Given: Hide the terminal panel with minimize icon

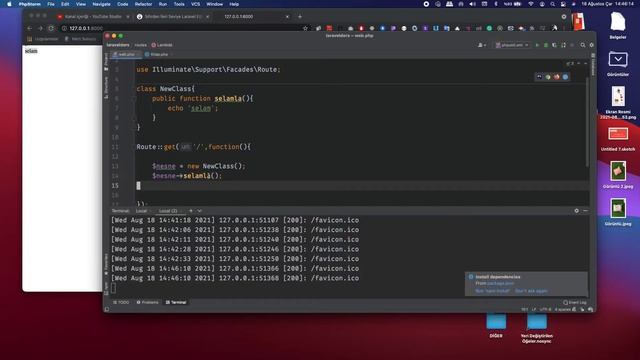Looking at the screenshot, I should coord(585,211).
